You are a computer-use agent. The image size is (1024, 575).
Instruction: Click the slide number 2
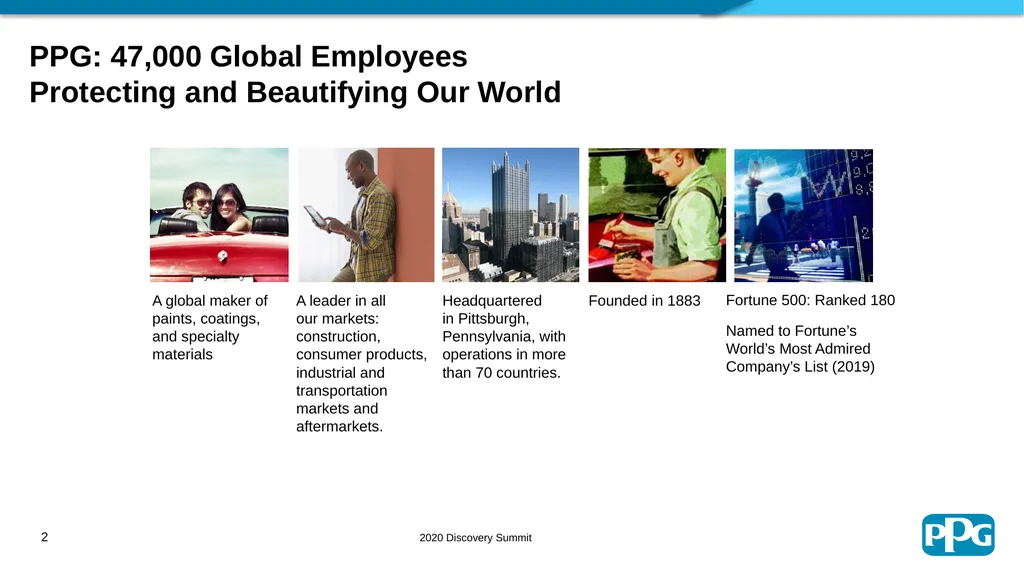[x=44, y=537]
